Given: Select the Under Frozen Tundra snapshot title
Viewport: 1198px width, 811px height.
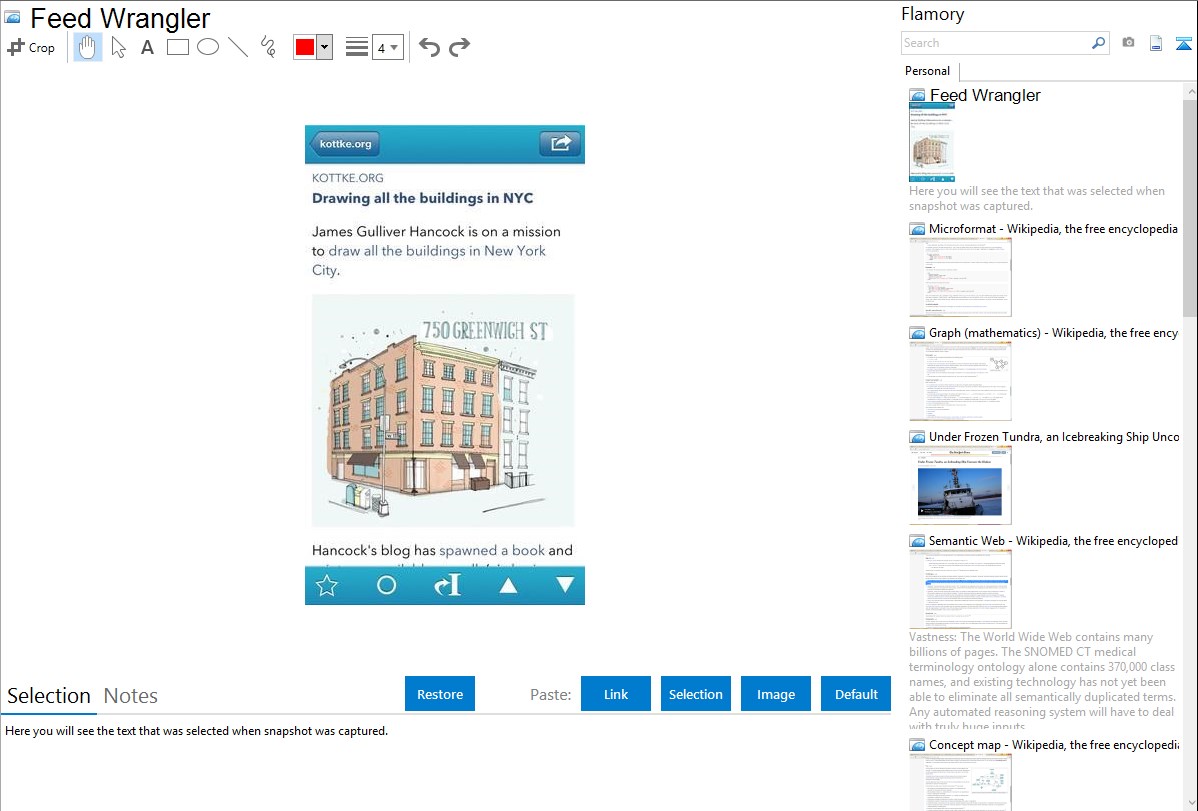Looking at the screenshot, I should click(1054, 436).
